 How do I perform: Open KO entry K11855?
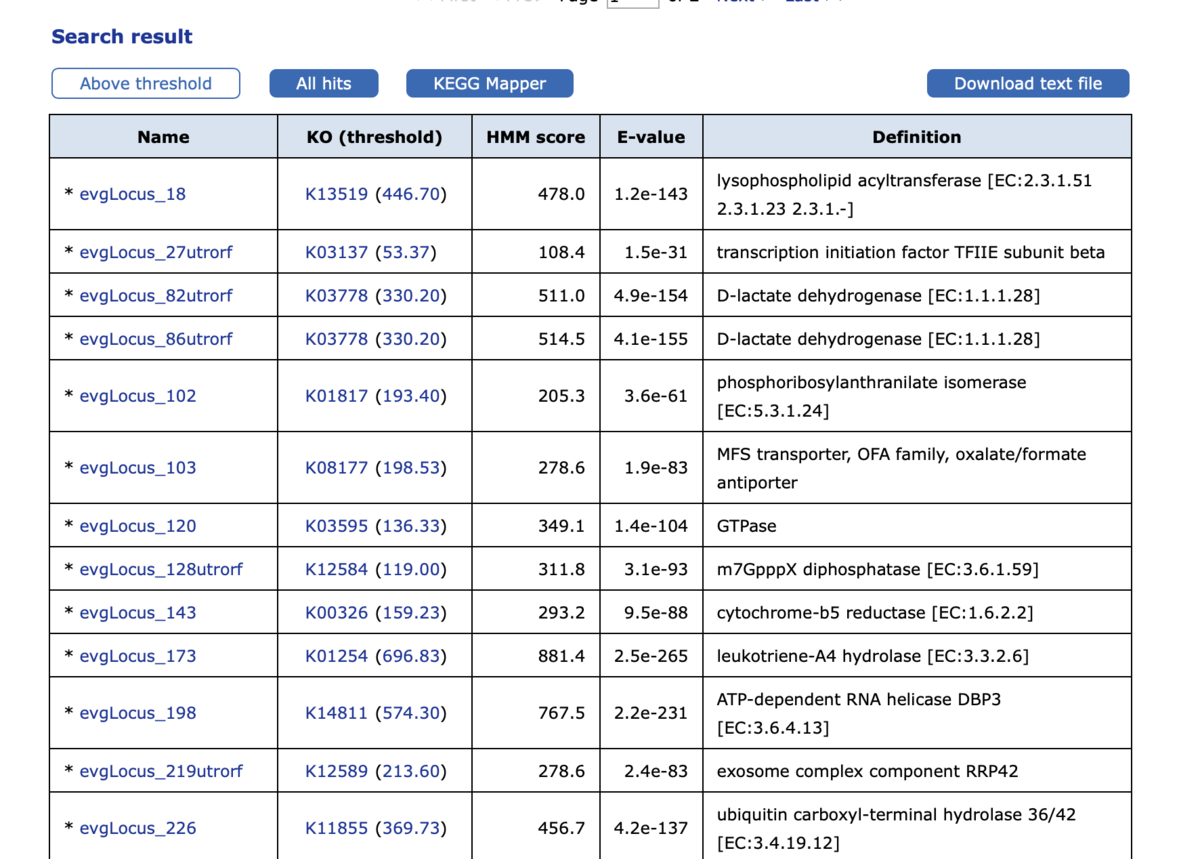coord(336,828)
